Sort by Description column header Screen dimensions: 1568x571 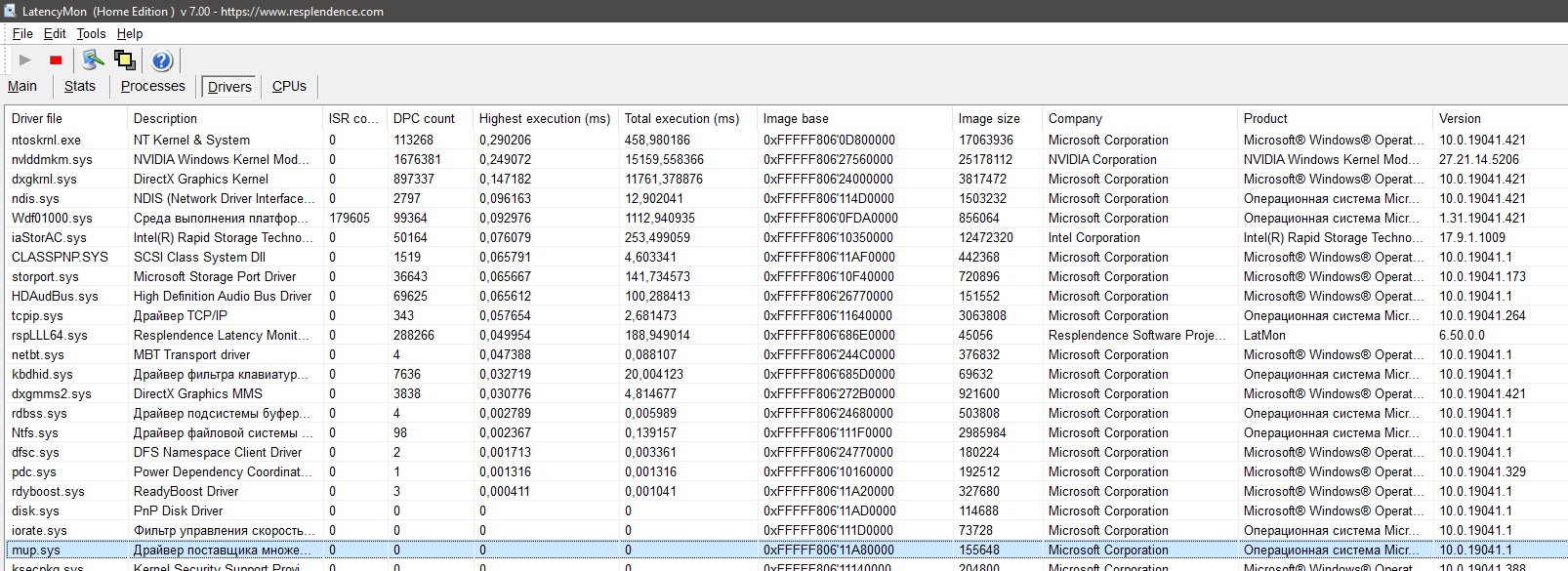coord(226,118)
